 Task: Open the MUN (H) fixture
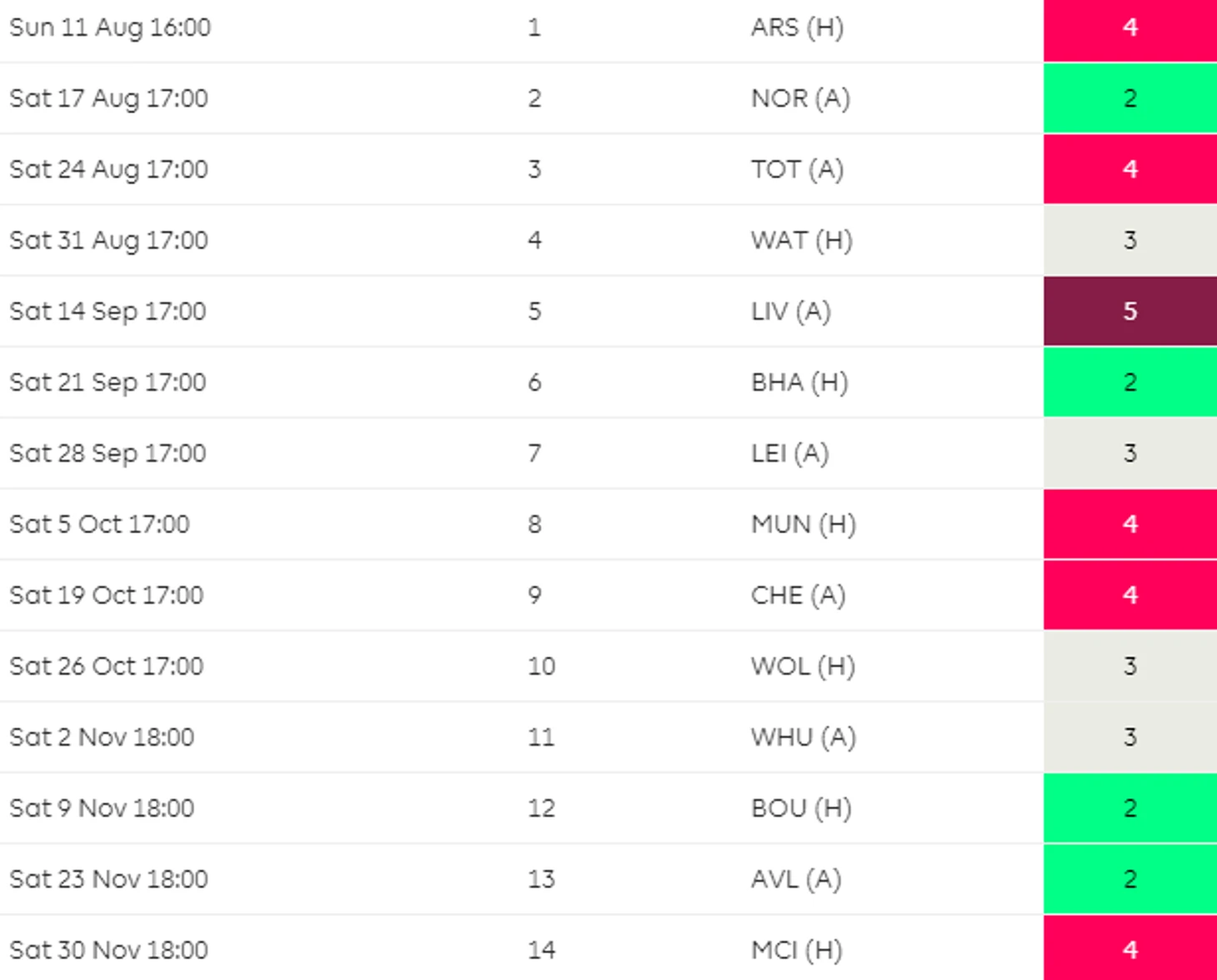[x=803, y=524]
